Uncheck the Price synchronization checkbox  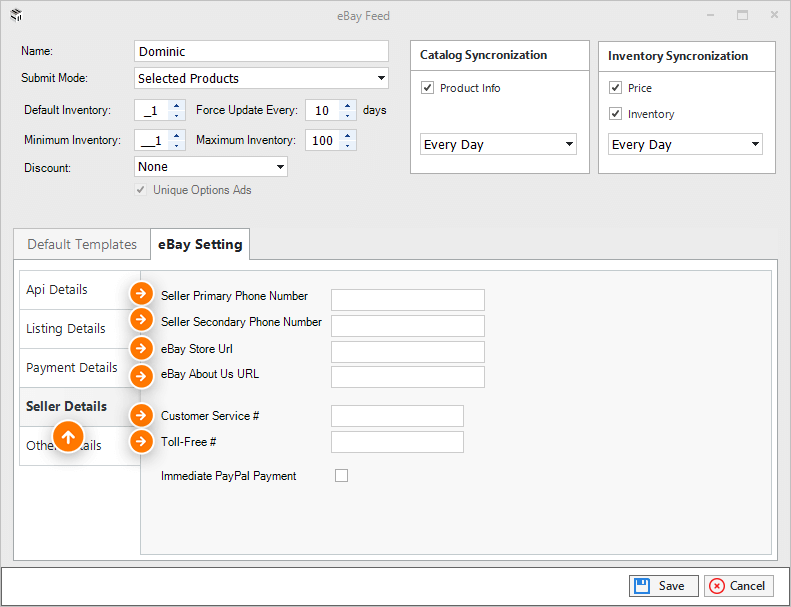[x=615, y=88]
